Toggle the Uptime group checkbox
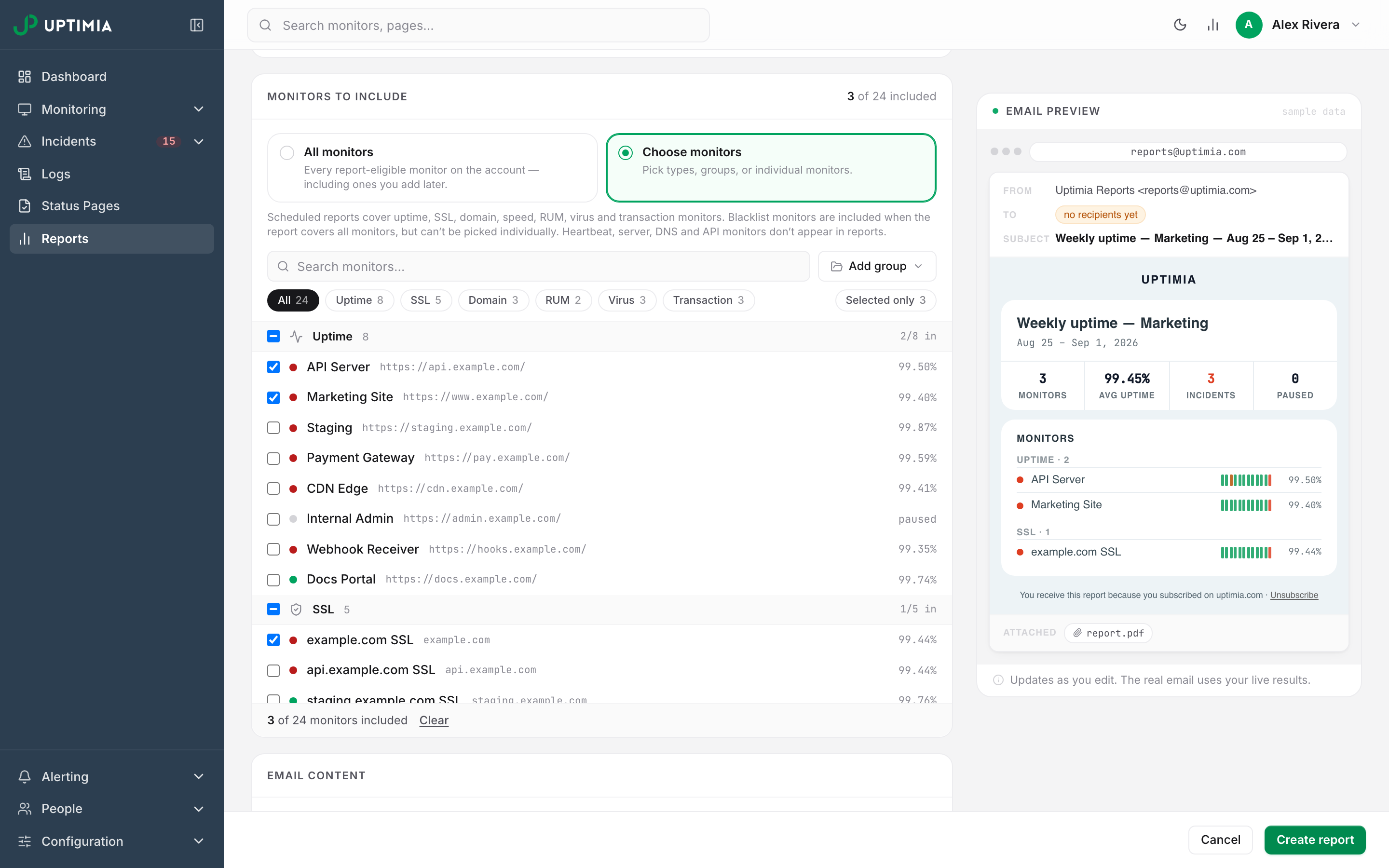 273,337
